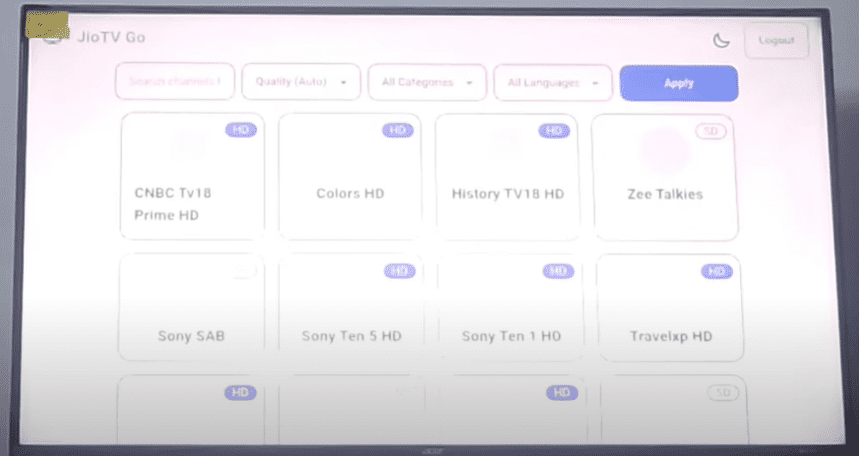859x456 pixels.
Task: Expand the All Categories dropdown
Action: pyautogui.click(x=427, y=82)
